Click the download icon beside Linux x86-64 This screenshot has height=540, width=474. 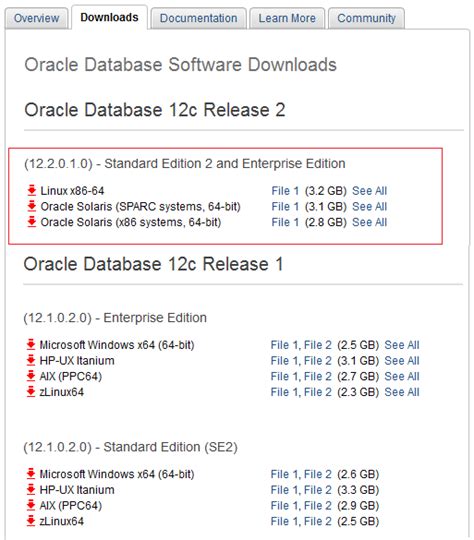click(x=32, y=190)
